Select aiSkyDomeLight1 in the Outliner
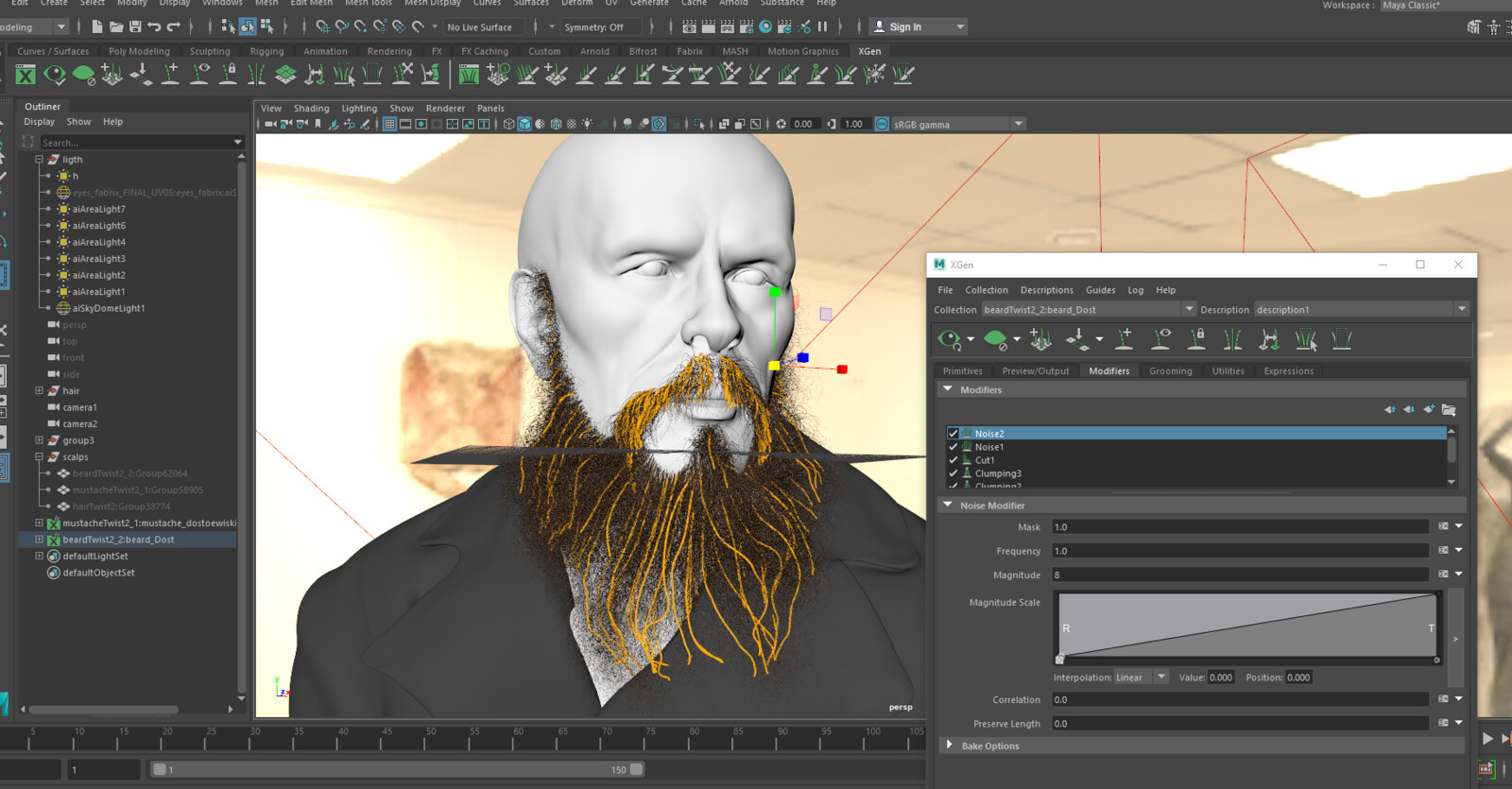1512x789 pixels. point(108,308)
